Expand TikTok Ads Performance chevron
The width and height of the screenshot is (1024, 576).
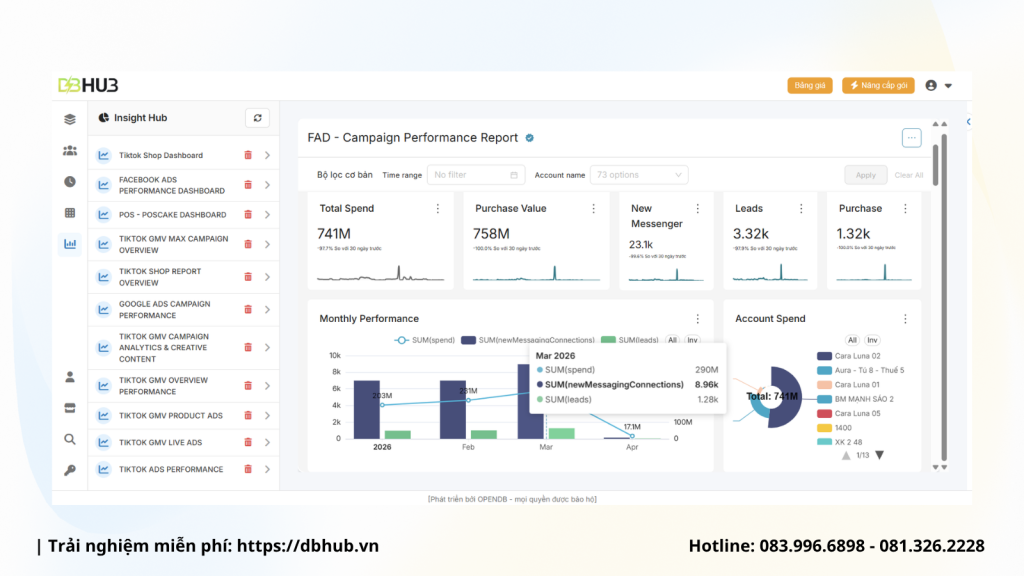[267, 469]
